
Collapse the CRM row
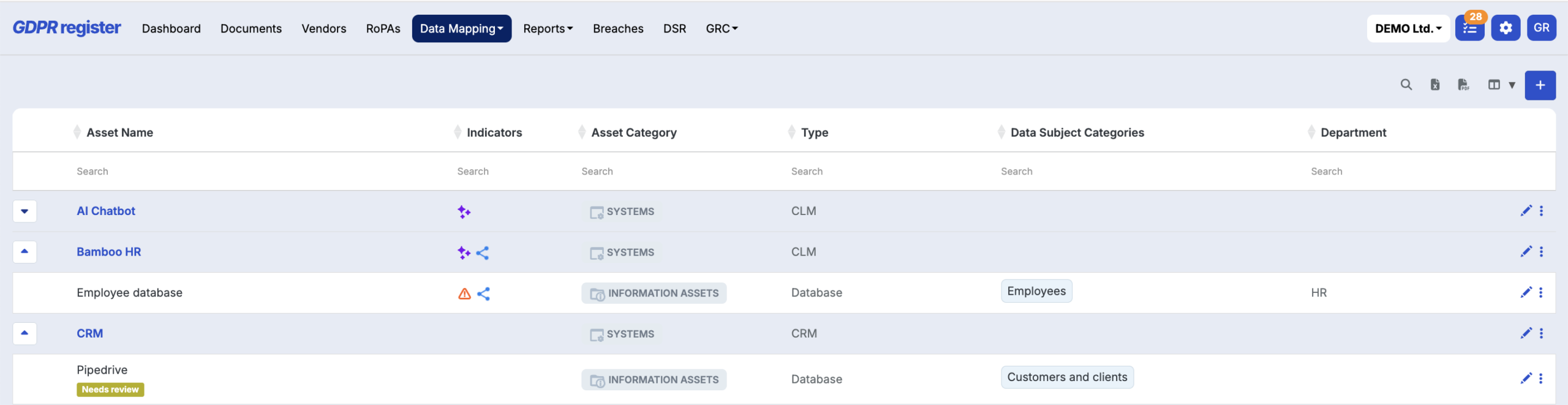(x=24, y=333)
